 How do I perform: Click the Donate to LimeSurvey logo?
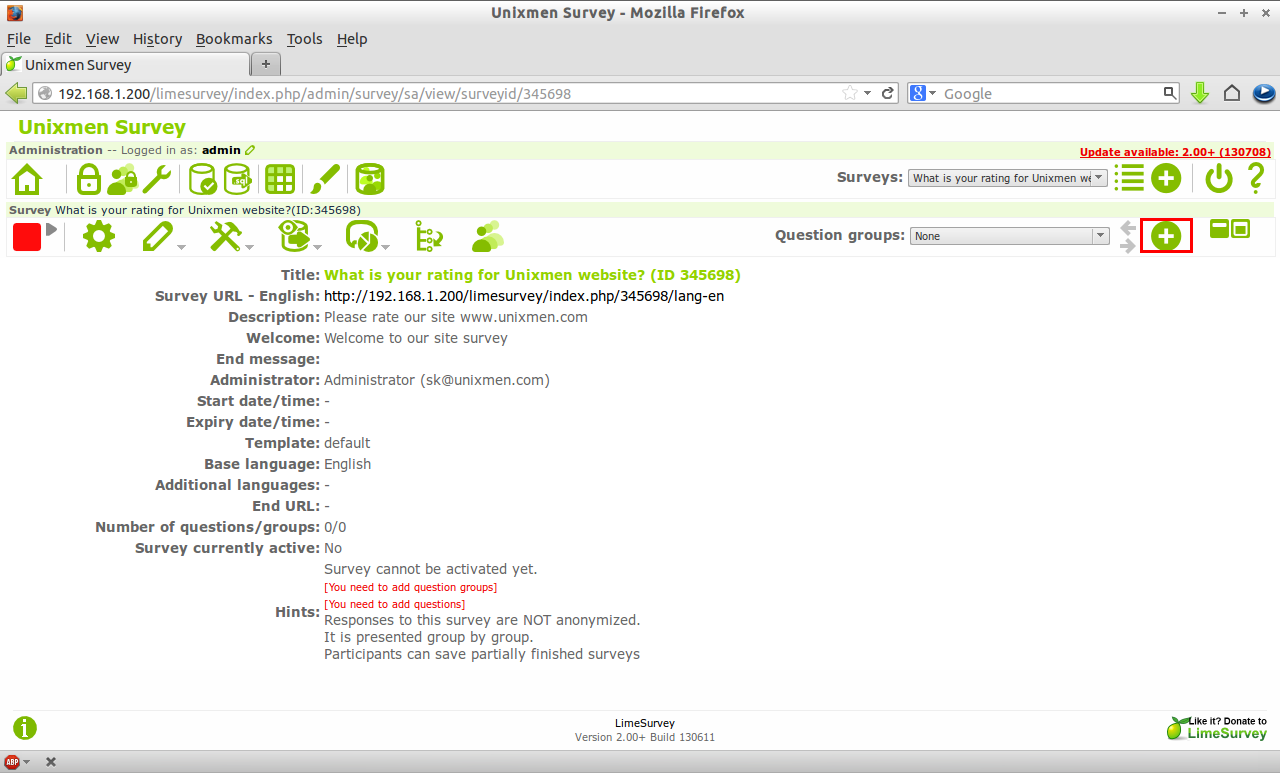[1217, 728]
